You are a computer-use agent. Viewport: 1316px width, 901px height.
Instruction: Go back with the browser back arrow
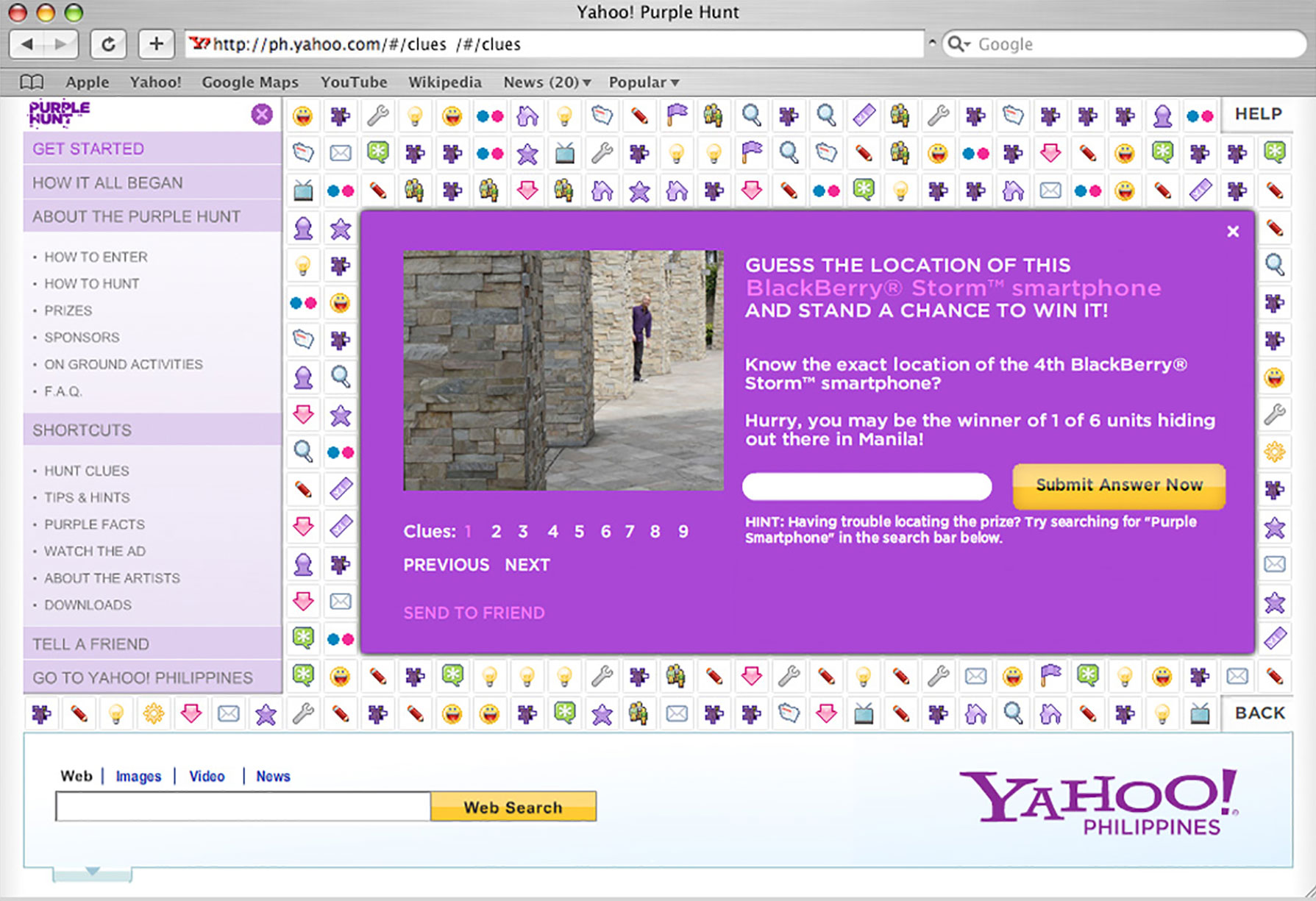point(28,44)
